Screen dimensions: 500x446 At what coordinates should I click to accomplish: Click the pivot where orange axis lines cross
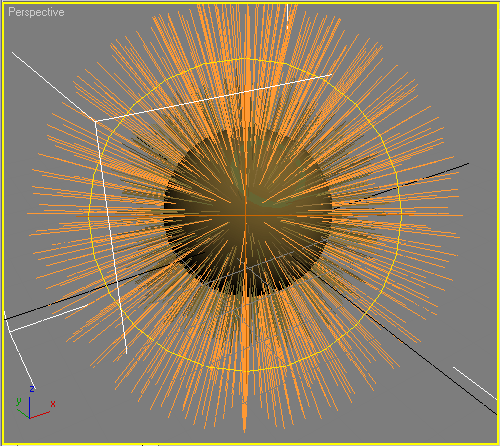(246, 215)
